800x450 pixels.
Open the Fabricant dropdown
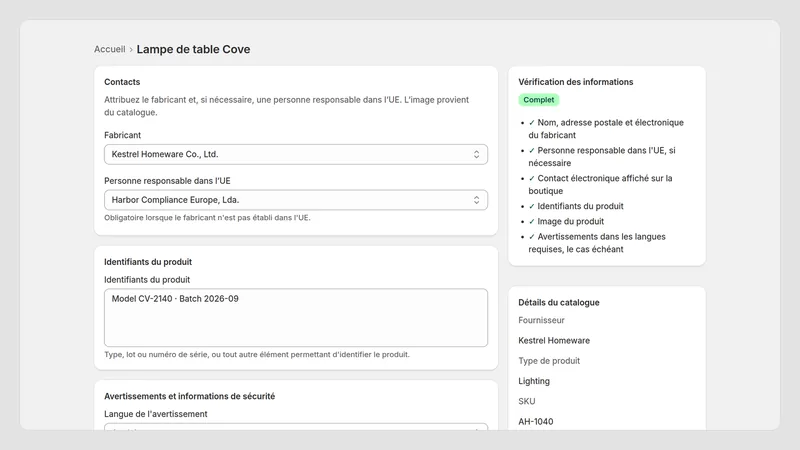pyautogui.click(x=296, y=154)
